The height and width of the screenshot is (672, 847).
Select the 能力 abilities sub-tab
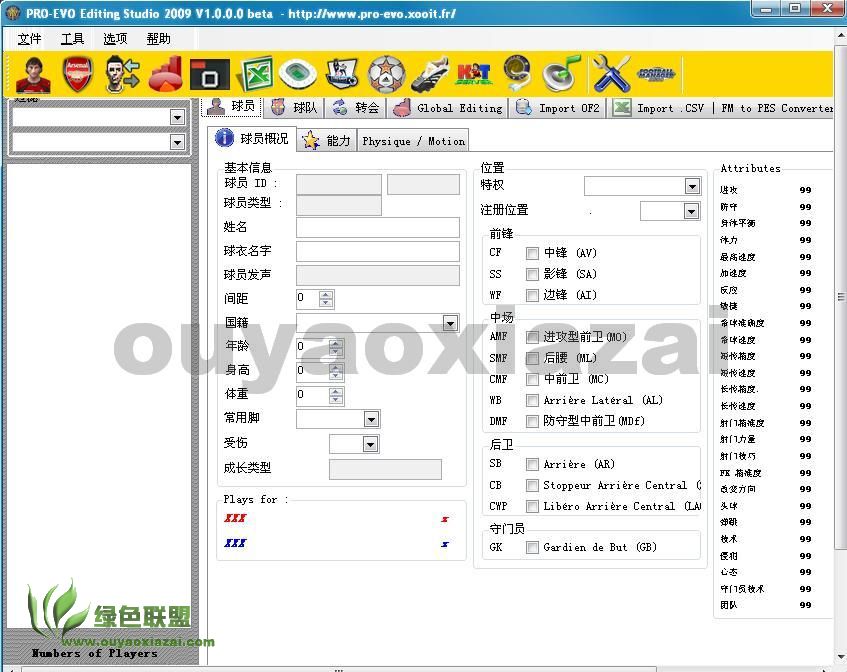[x=326, y=141]
